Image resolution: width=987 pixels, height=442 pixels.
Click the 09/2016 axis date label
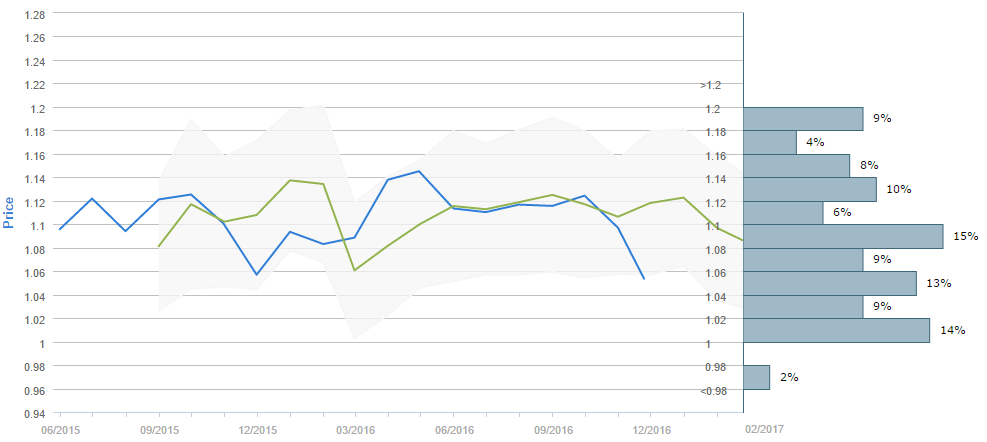[552, 429]
